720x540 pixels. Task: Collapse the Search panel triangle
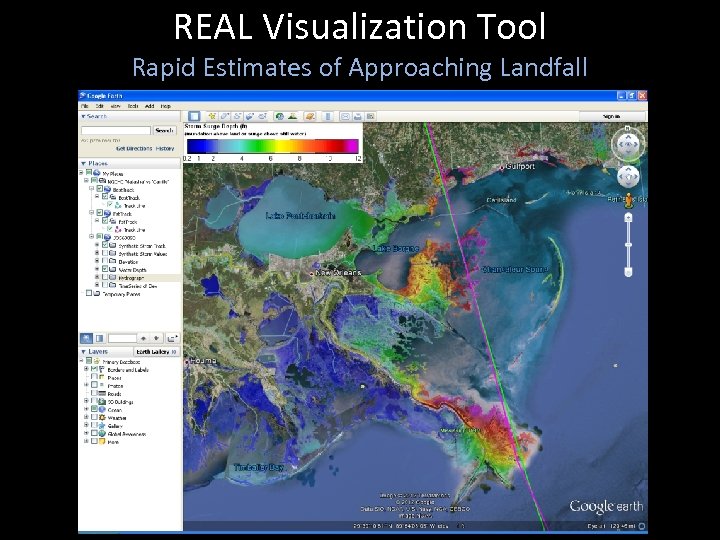click(x=83, y=117)
